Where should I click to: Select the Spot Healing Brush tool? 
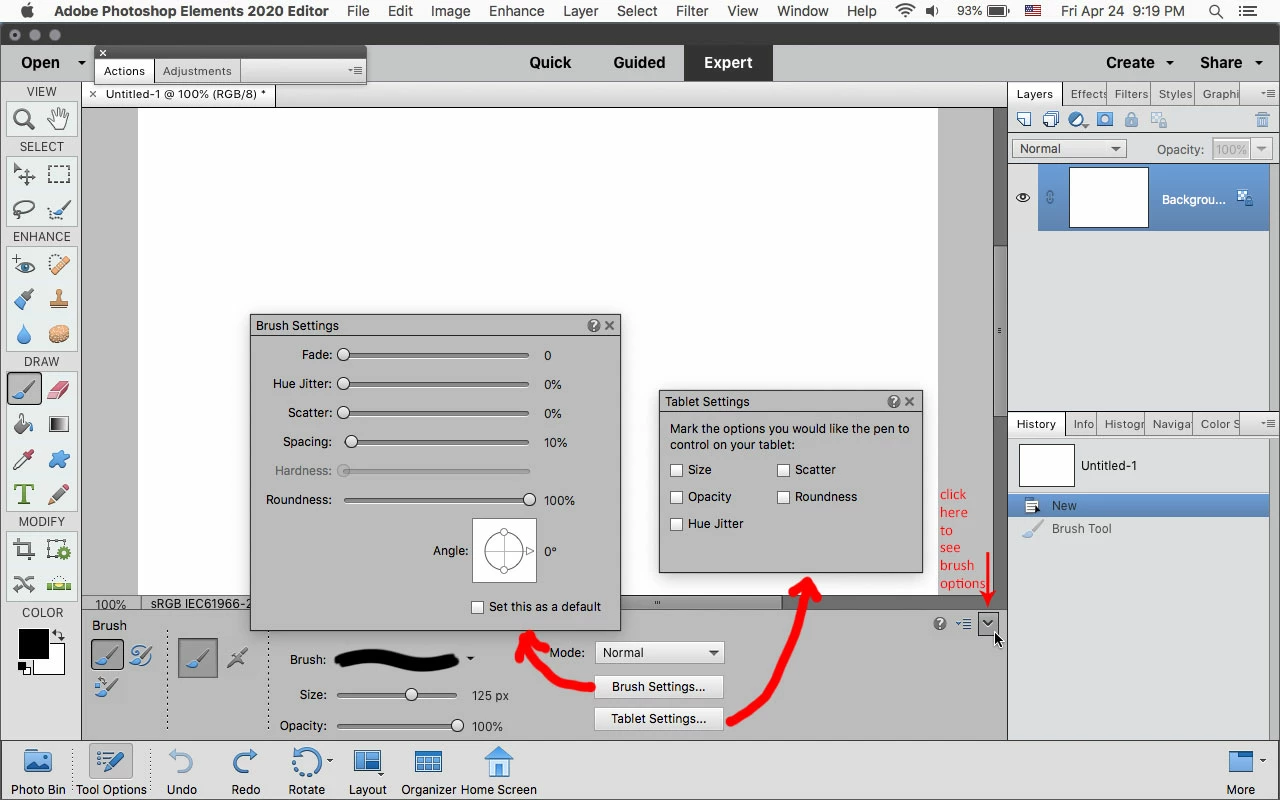tap(59, 265)
